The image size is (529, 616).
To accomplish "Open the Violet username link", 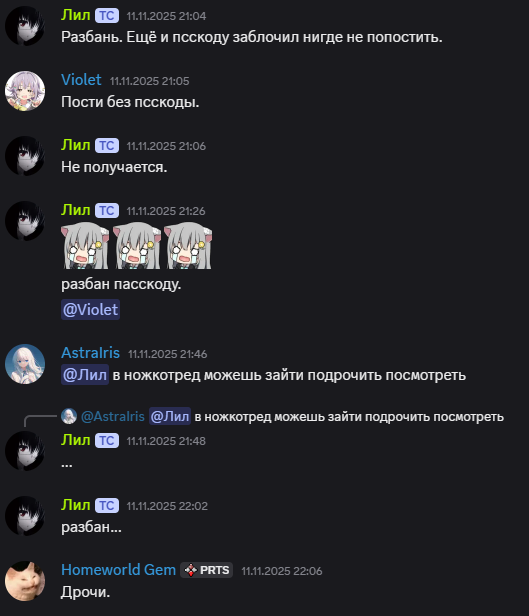I will point(81,80).
